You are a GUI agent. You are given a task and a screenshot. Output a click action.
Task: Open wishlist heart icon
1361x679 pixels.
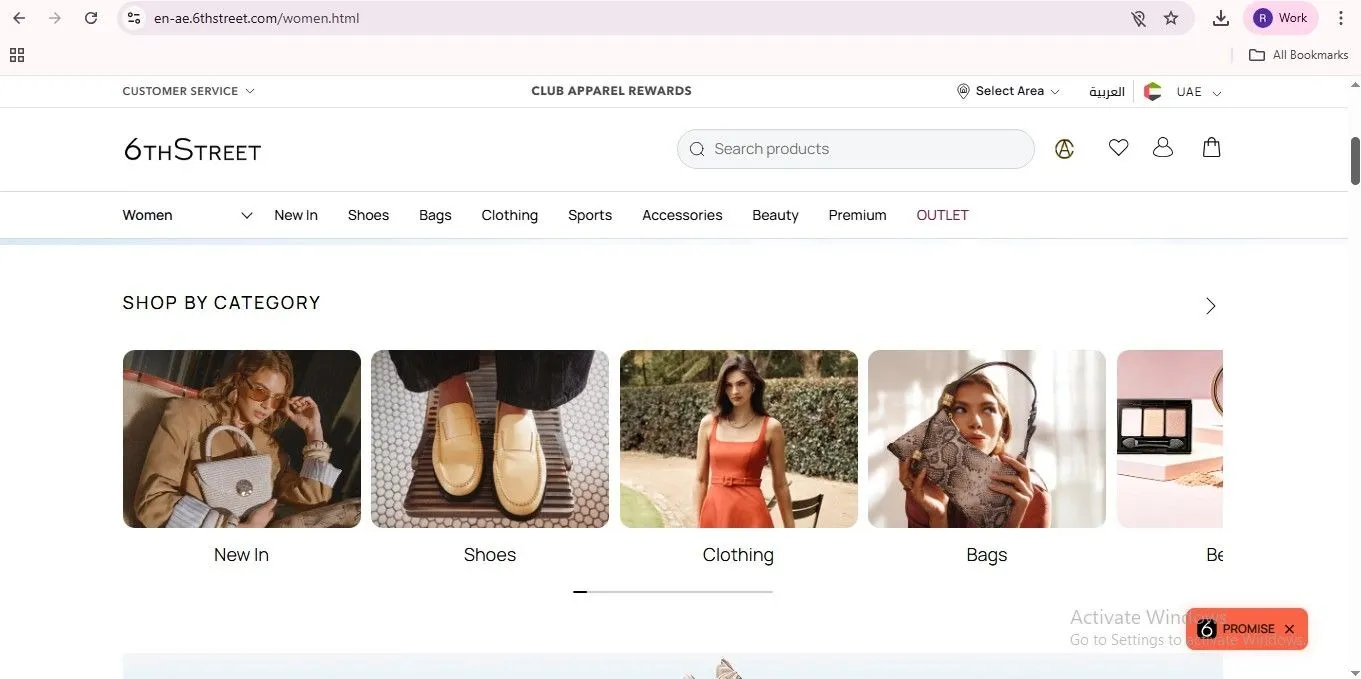(x=1118, y=148)
